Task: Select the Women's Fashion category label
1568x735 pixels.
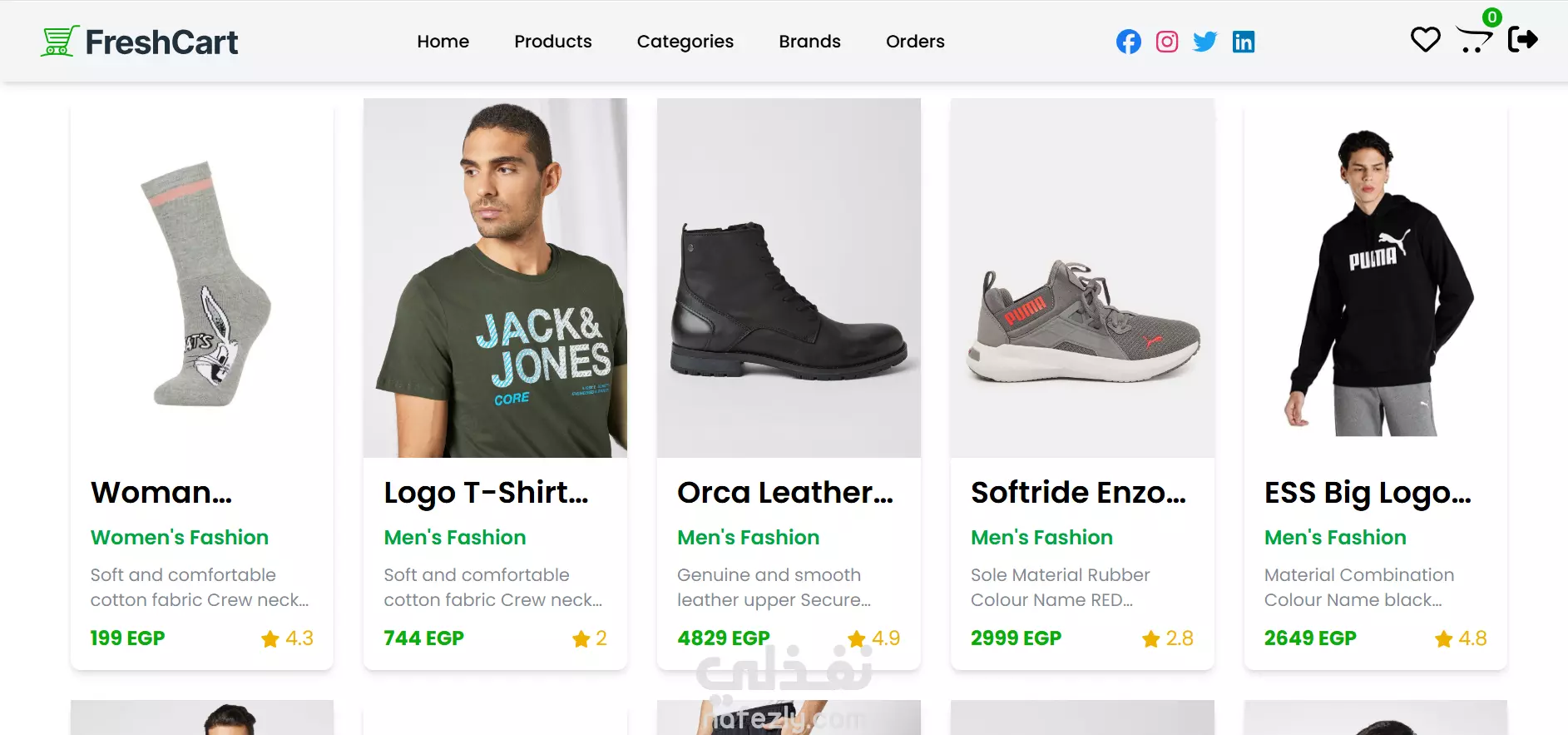Action: click(180, 538)
